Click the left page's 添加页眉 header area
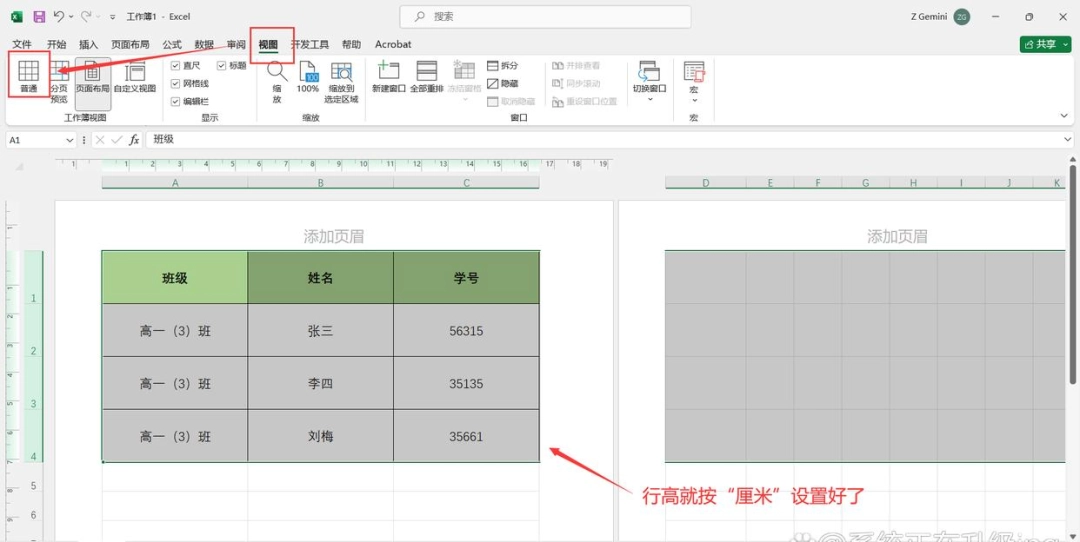This screenshot has width=1080, height=542. pos(333,237)
